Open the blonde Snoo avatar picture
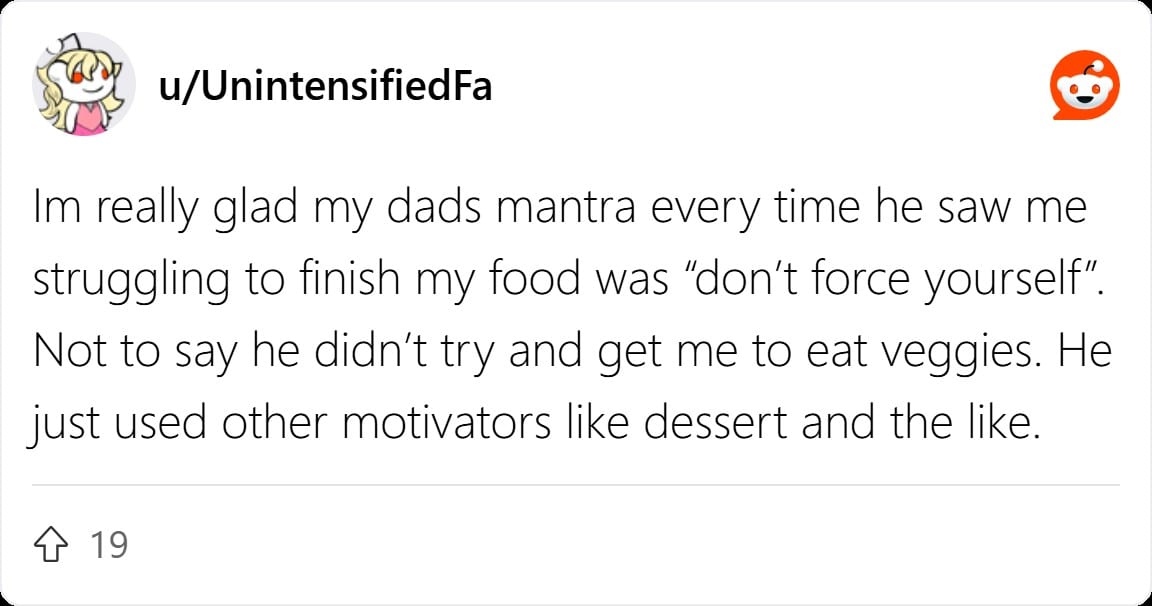The image size is (1152, 606). [83, 84]
